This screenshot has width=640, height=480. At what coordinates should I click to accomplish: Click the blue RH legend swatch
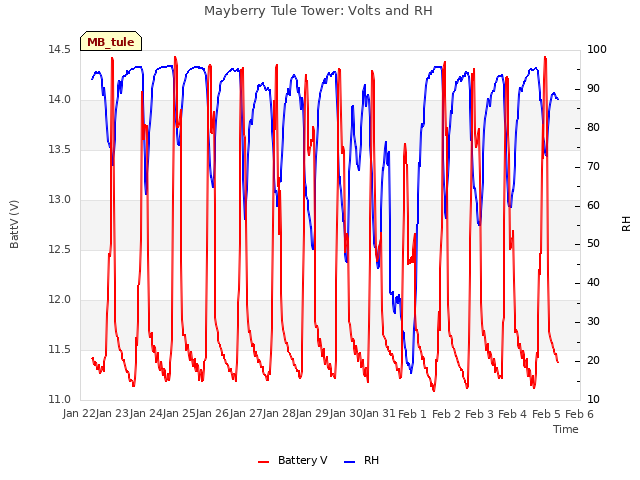point(350,462)
